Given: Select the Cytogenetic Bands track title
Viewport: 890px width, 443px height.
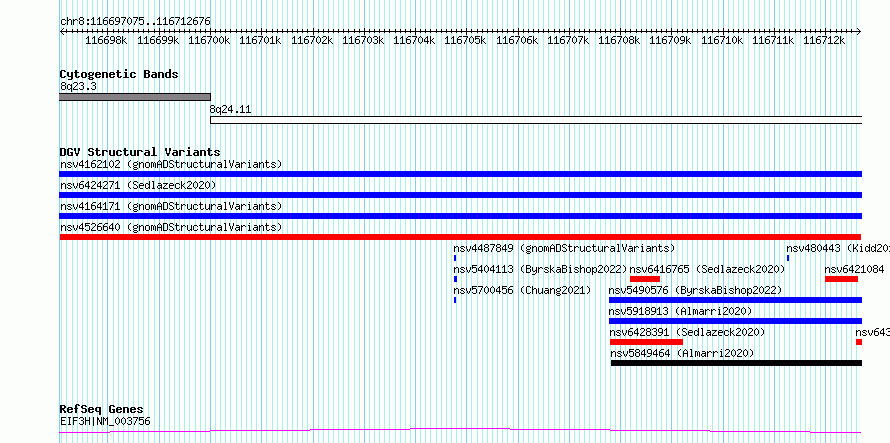Looking at the screenshot, I should tap(119, 74).
